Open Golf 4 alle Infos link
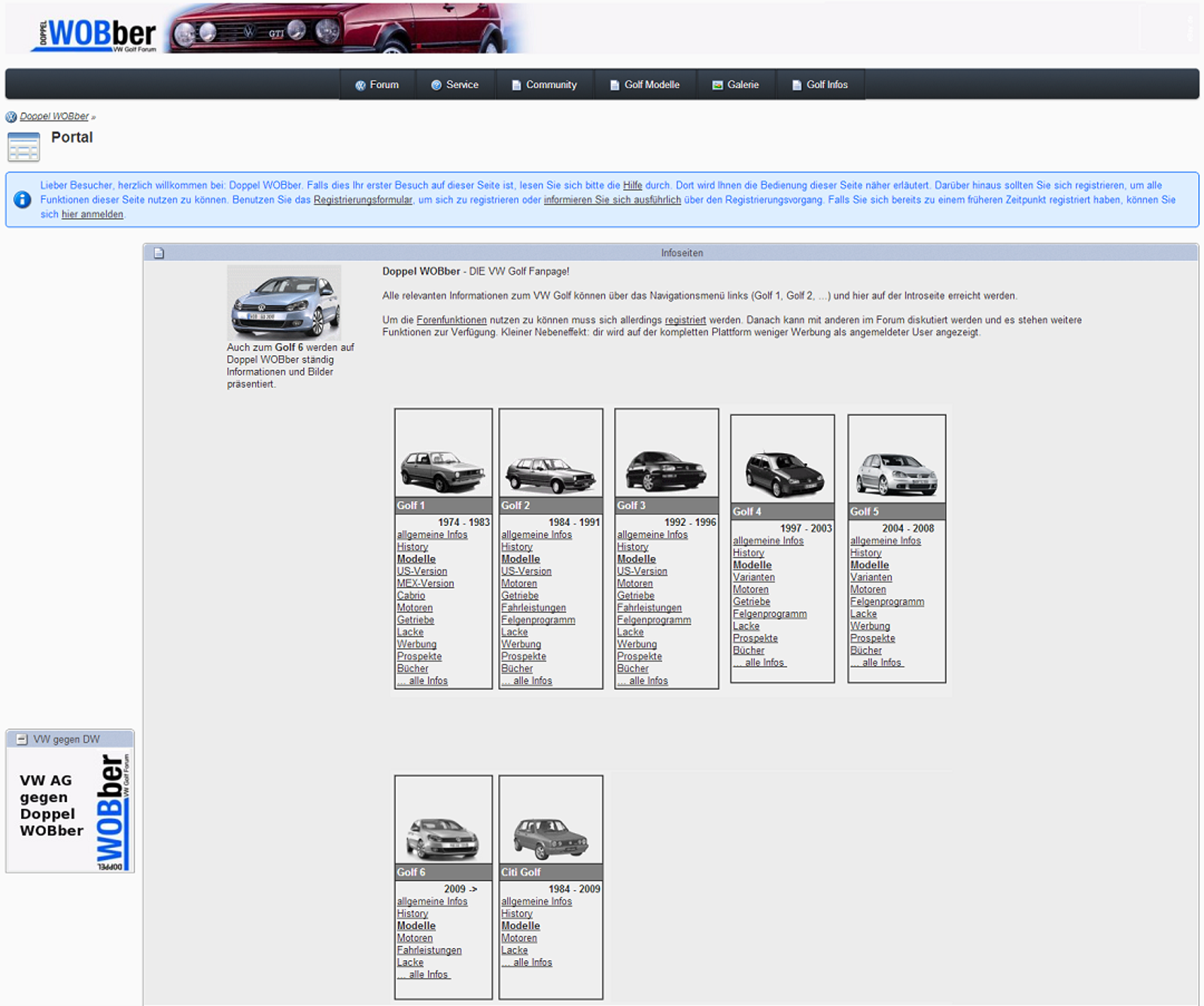The height and width of the screenshot is (1006, 1204). 760,663
